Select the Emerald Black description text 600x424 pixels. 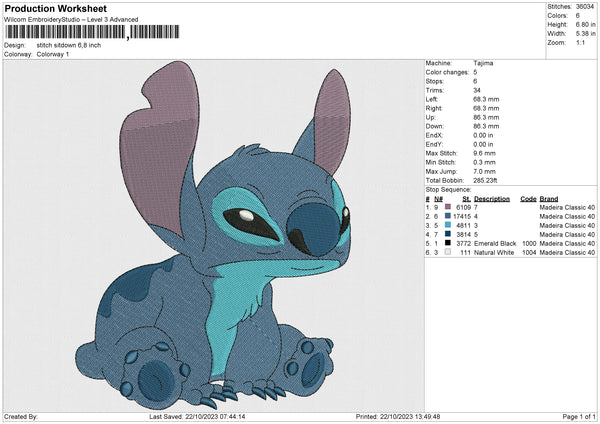click(495, 244)
